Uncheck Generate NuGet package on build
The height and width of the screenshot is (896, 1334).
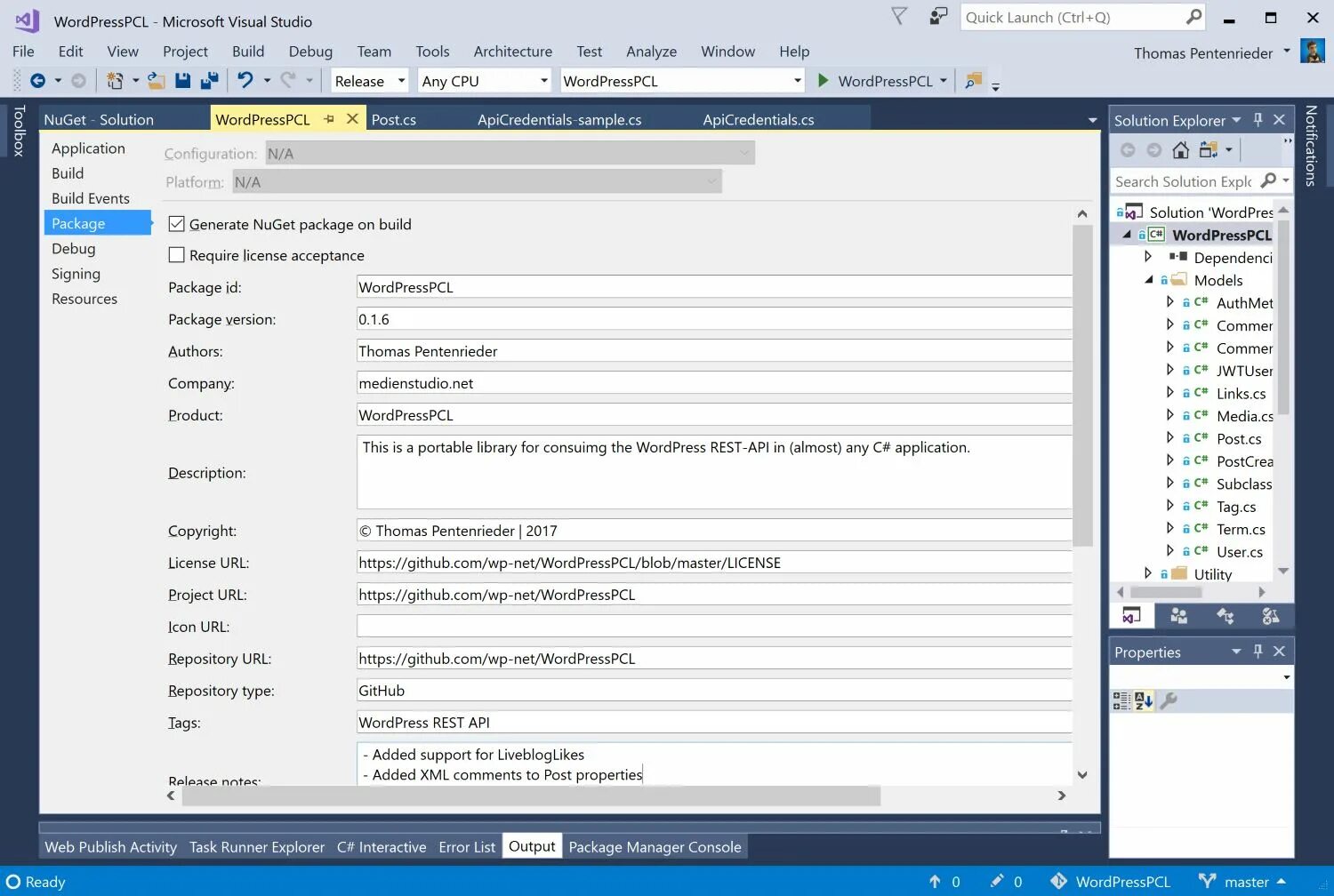coord(176,224)
